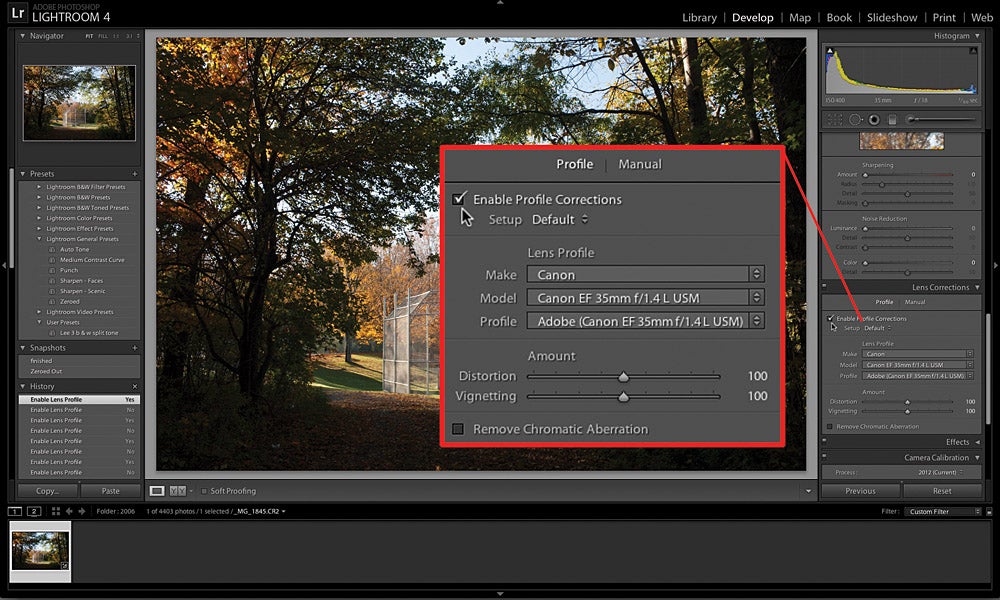
Task: Add a new preset with plus icon
Action: tap(135, 173)
